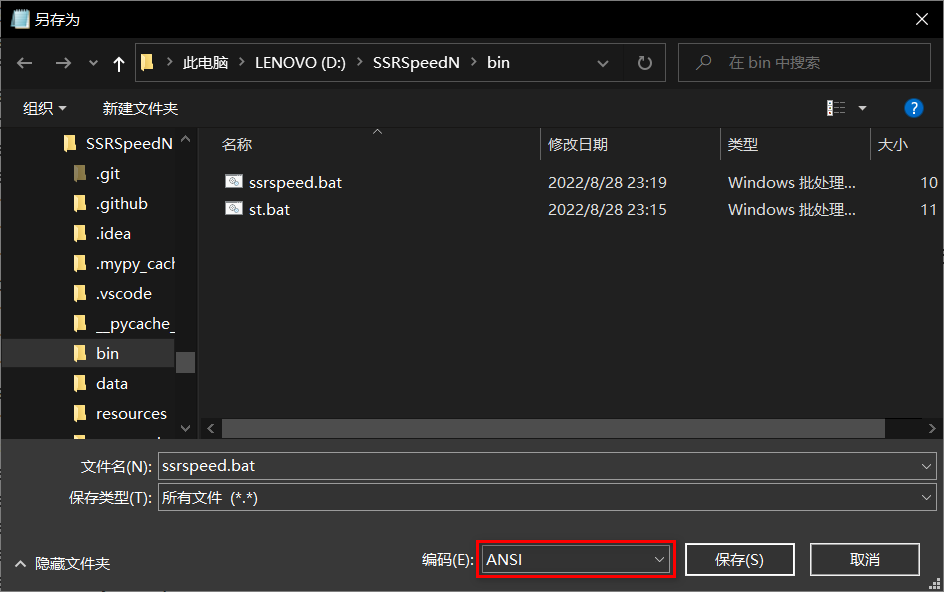Open the 保存类型 file type dropdown

click(x=925, y=497)
